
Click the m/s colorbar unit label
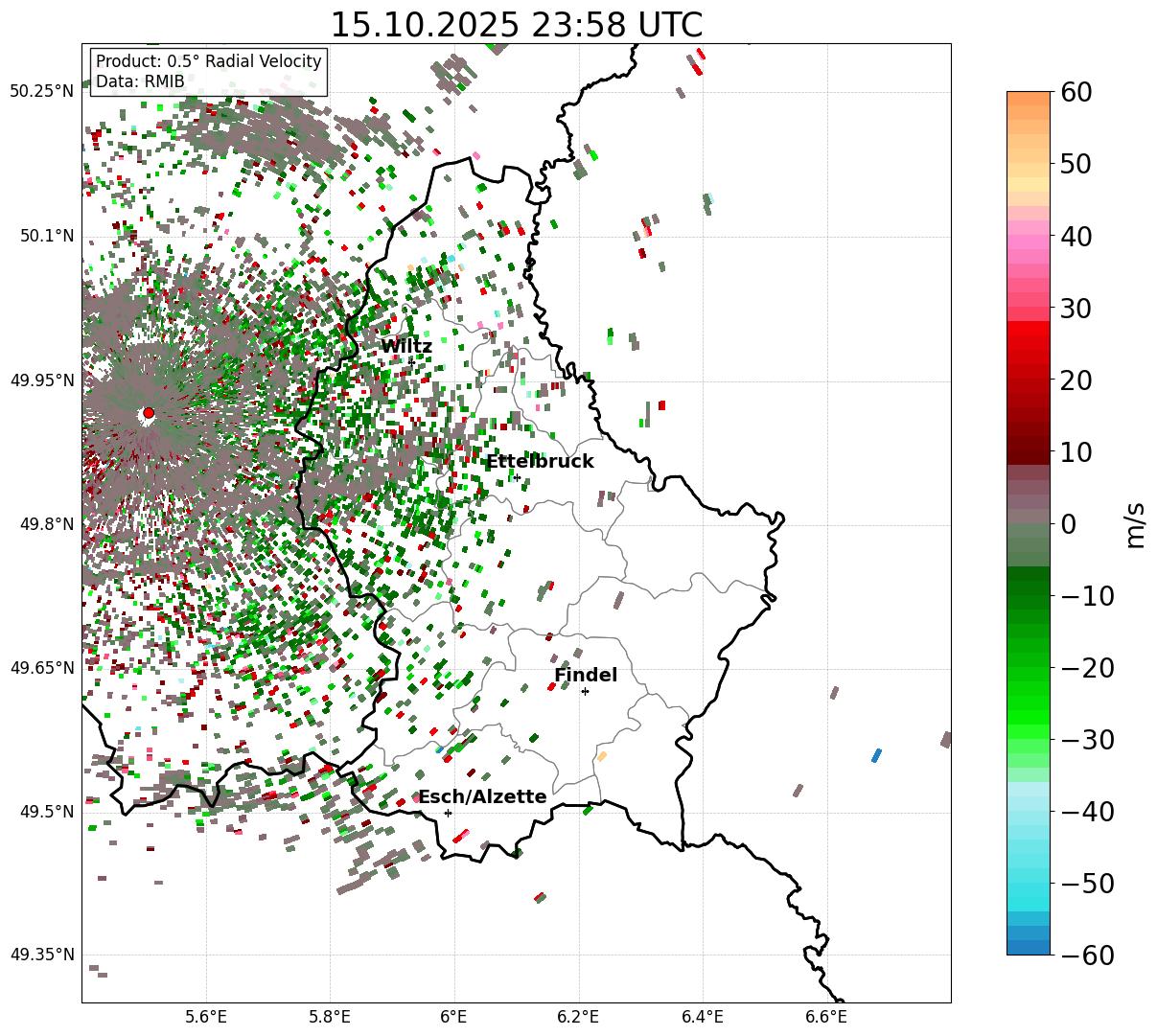point(1135,523)
